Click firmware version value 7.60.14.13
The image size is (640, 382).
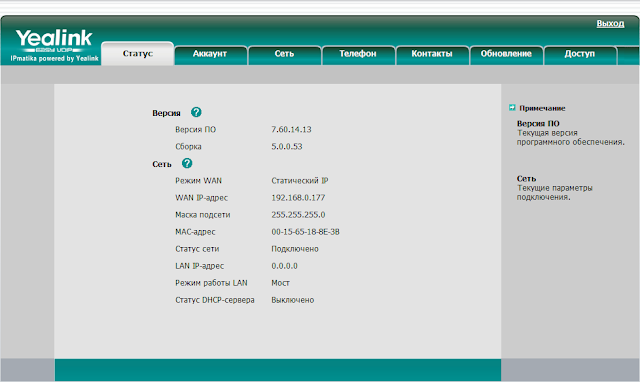point(291,129)
